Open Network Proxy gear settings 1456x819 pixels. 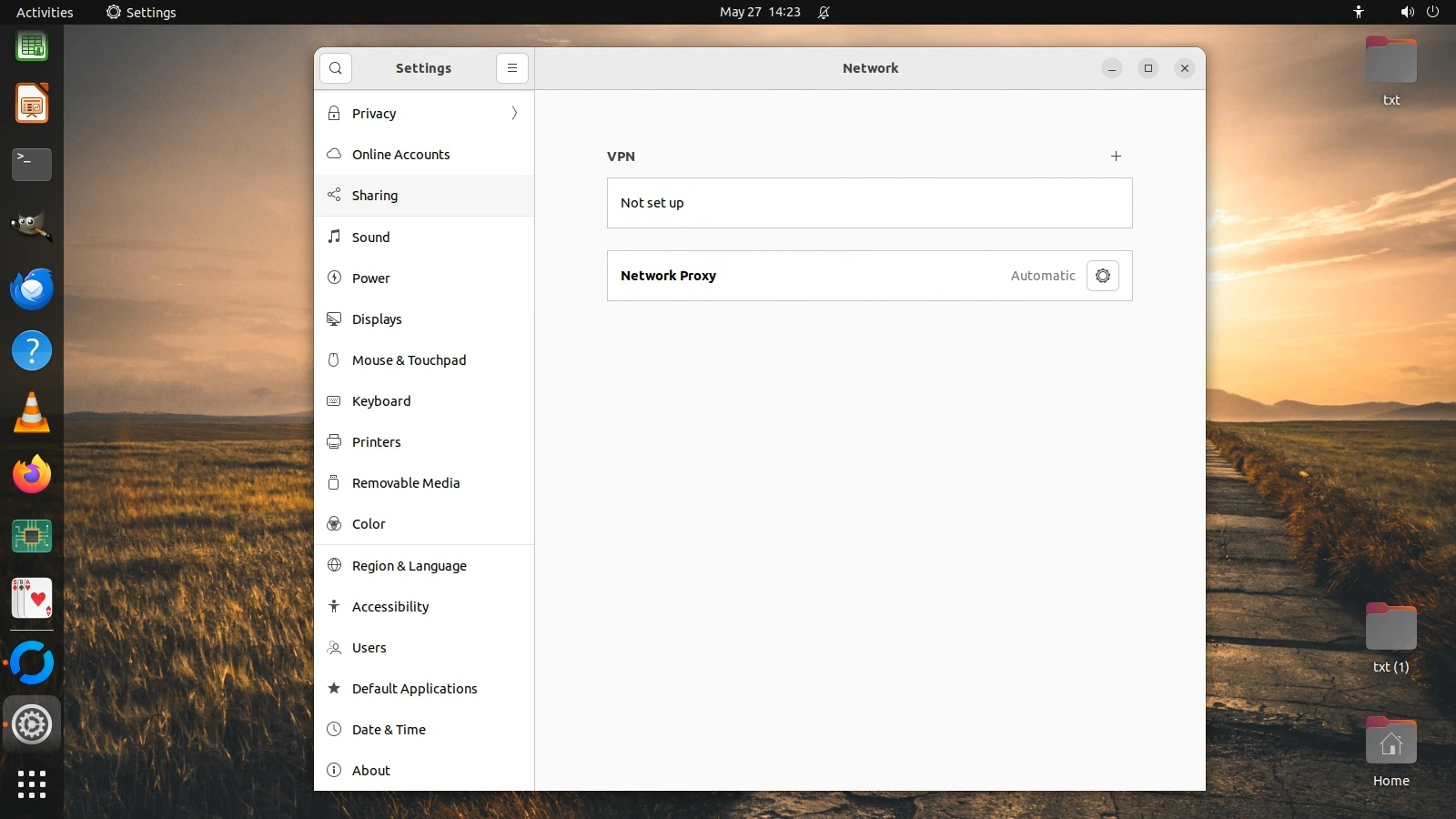tap(1103, 276)
